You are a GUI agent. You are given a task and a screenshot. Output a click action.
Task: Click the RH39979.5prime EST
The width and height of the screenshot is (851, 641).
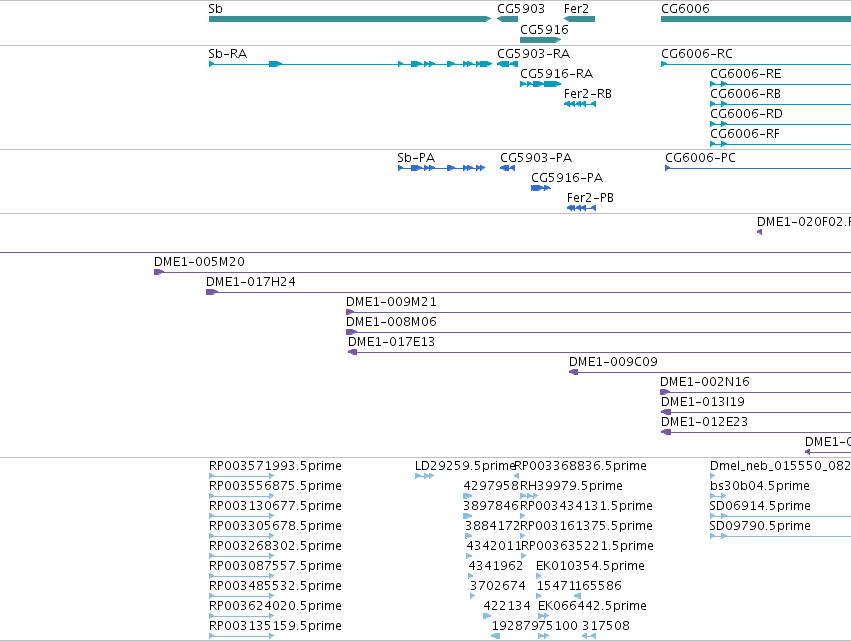529,496
